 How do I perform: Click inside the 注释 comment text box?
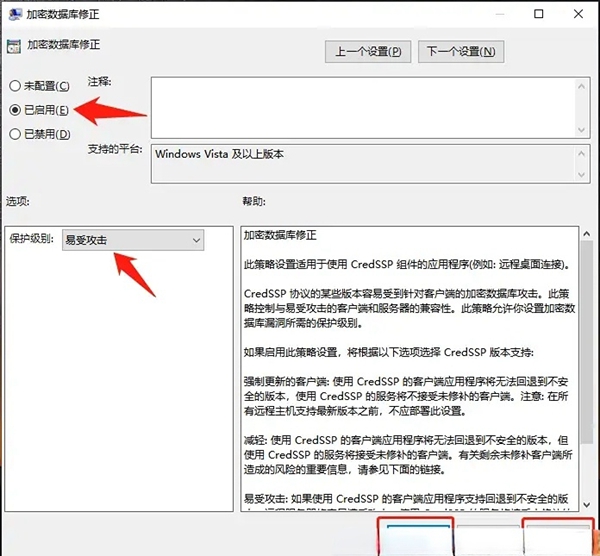click(x=363, y=108)
